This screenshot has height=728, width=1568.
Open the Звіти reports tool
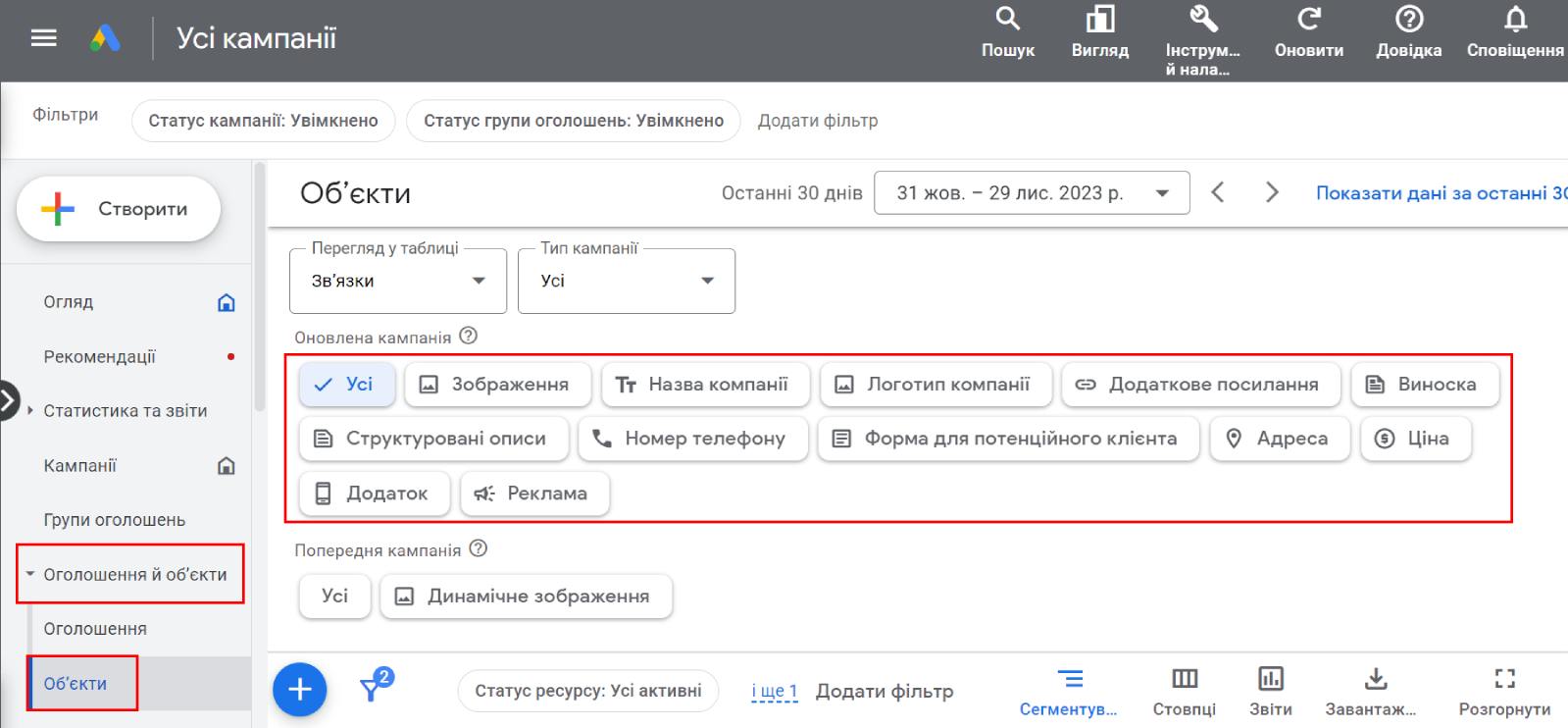pyautogui.click(x=1271, y=693)
